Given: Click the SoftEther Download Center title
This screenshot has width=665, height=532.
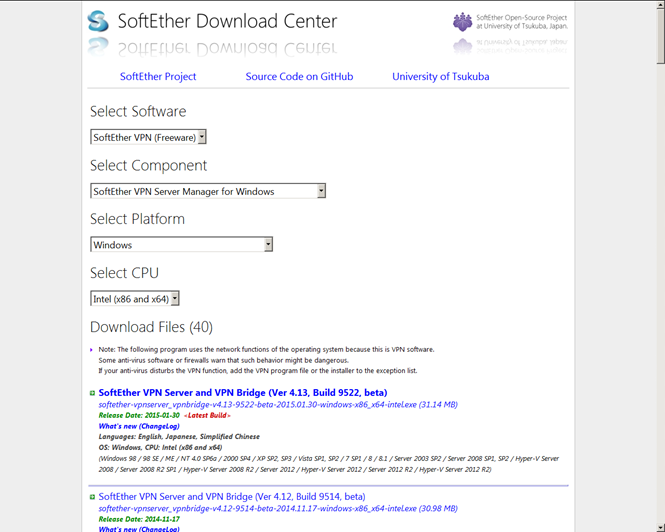Looking at the screenshot, I should [227, 21].
